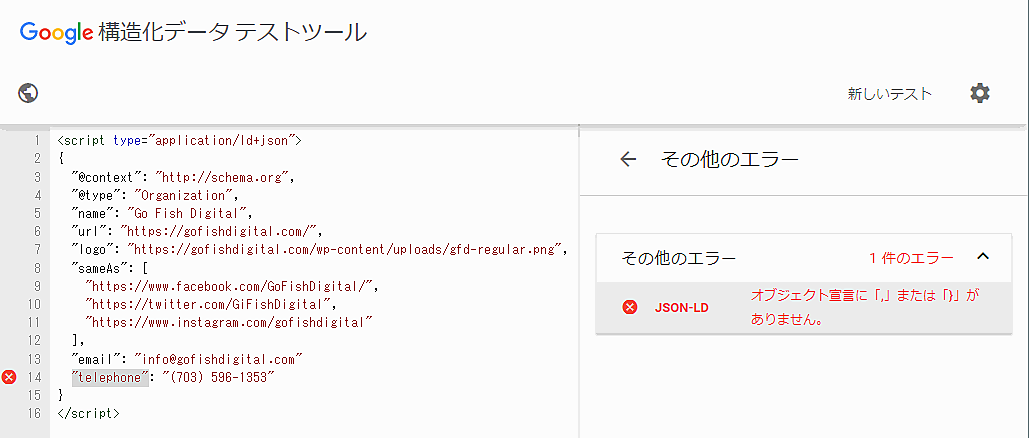Click the "email" line in the code

(x=187, y=359)
